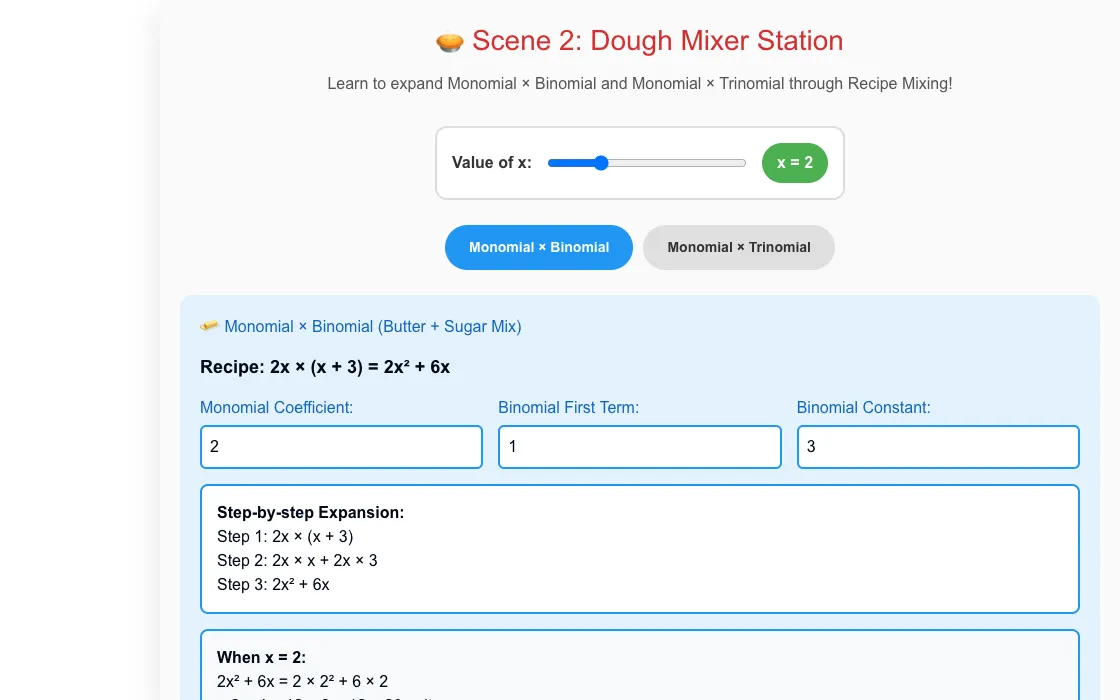
Task: Click the When x = 2 heading
Action: 261,657
